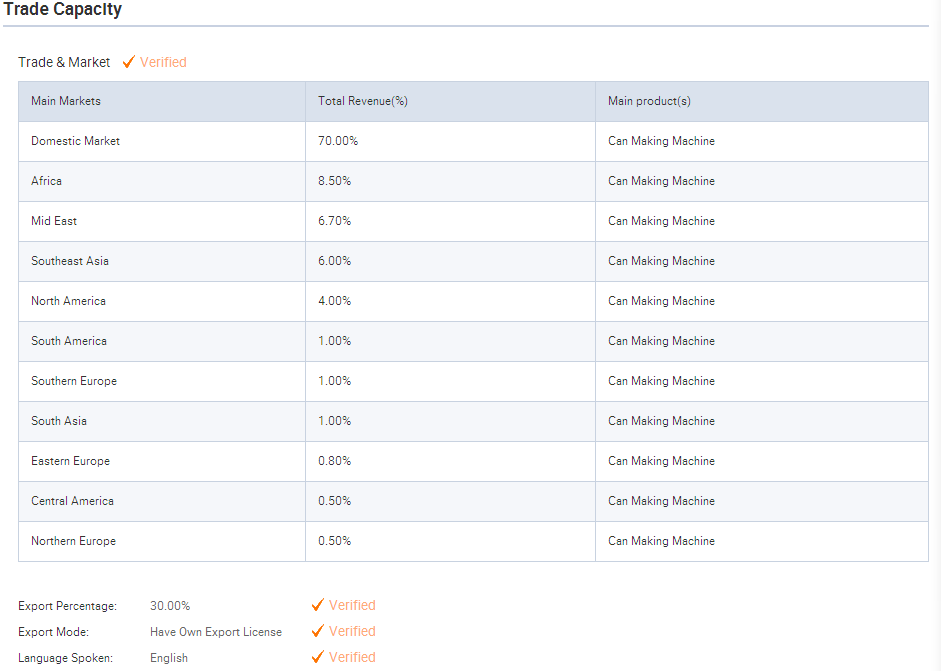Click Verified text for Export Percentage

(x=352, y=605)
